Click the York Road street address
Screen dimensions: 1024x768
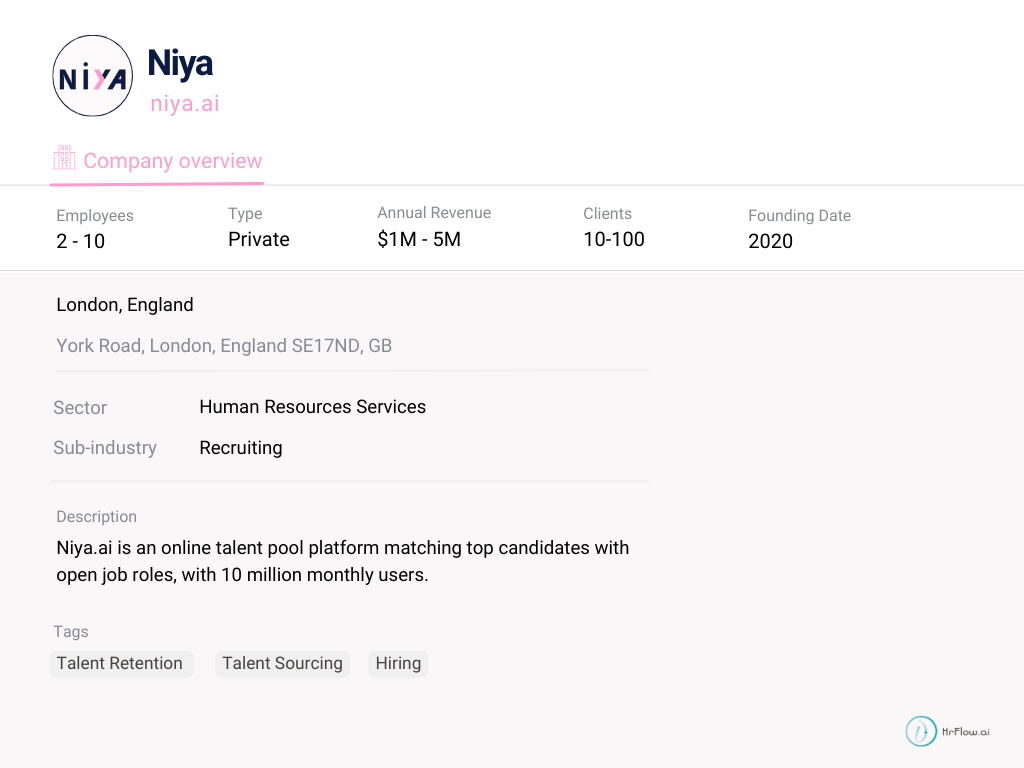coord(223,345)
